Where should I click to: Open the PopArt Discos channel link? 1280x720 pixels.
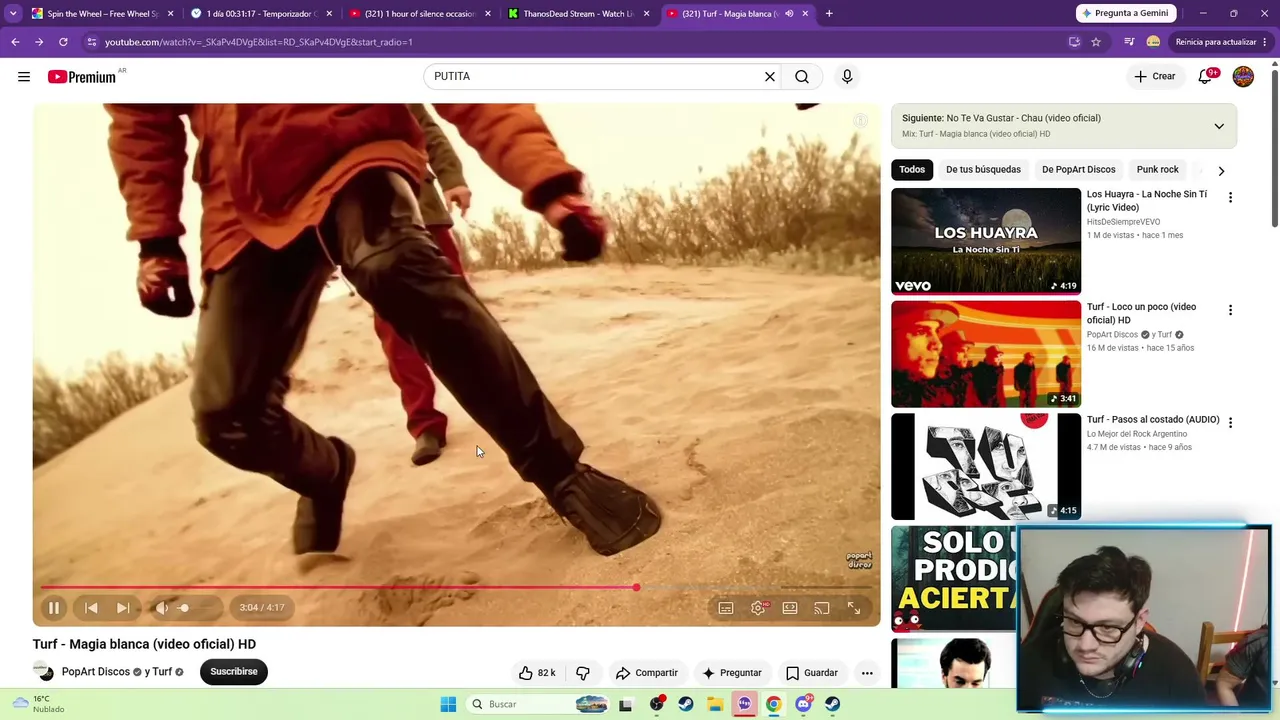click(x=96, y=672)
